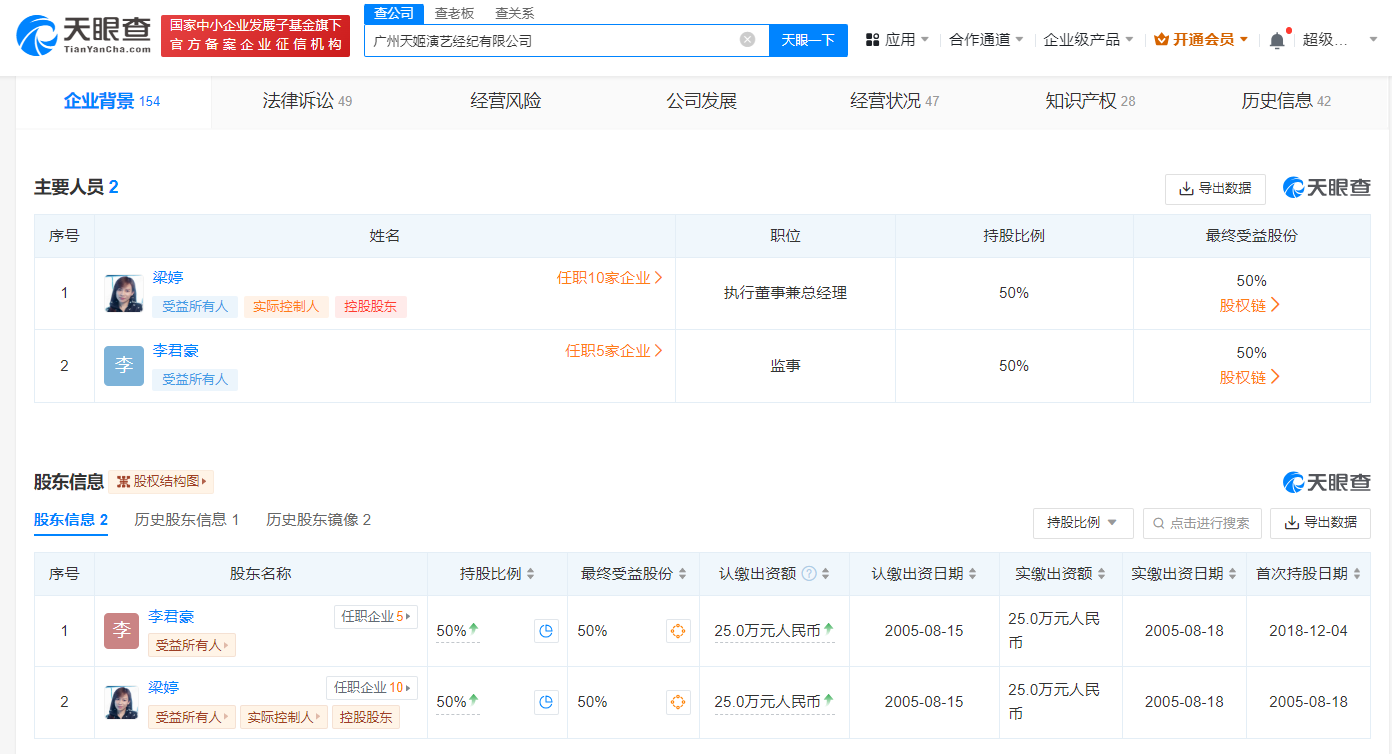The height and width of the screenshot is (754, 1392).
Task: Open the pie chart icon in 李君豪 shareholder row
Action: coord(546,631)
